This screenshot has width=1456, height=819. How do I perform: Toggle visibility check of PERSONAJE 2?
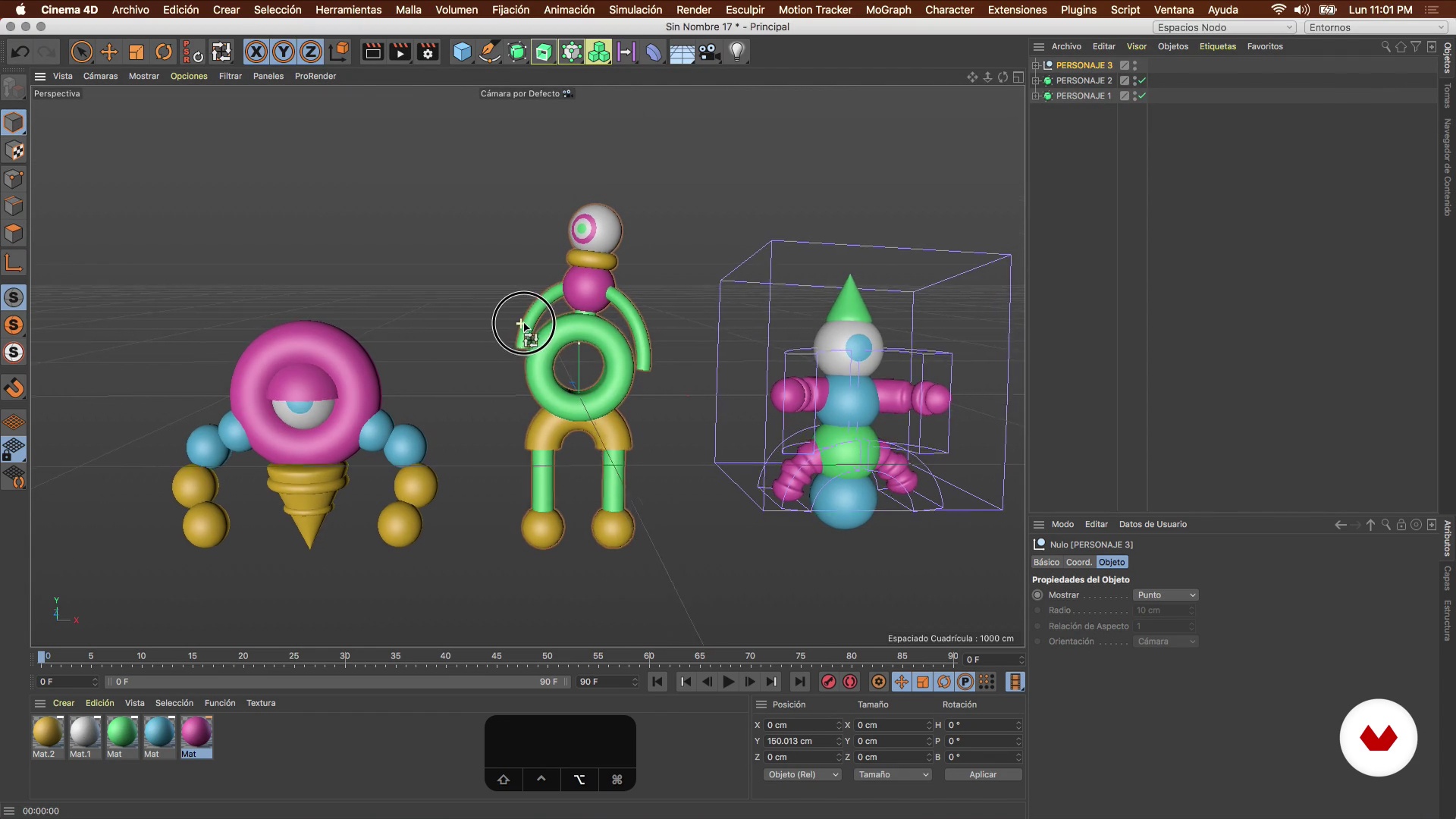coord(1142,80)
